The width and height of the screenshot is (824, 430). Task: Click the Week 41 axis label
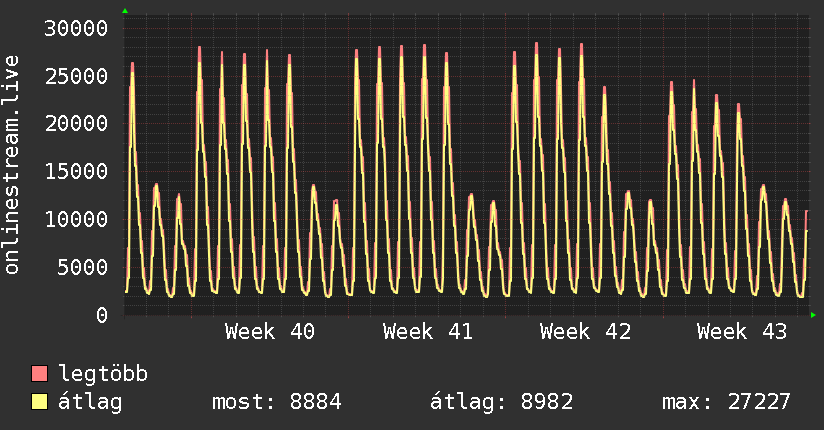pyautogui.click(x=428, y=332)
